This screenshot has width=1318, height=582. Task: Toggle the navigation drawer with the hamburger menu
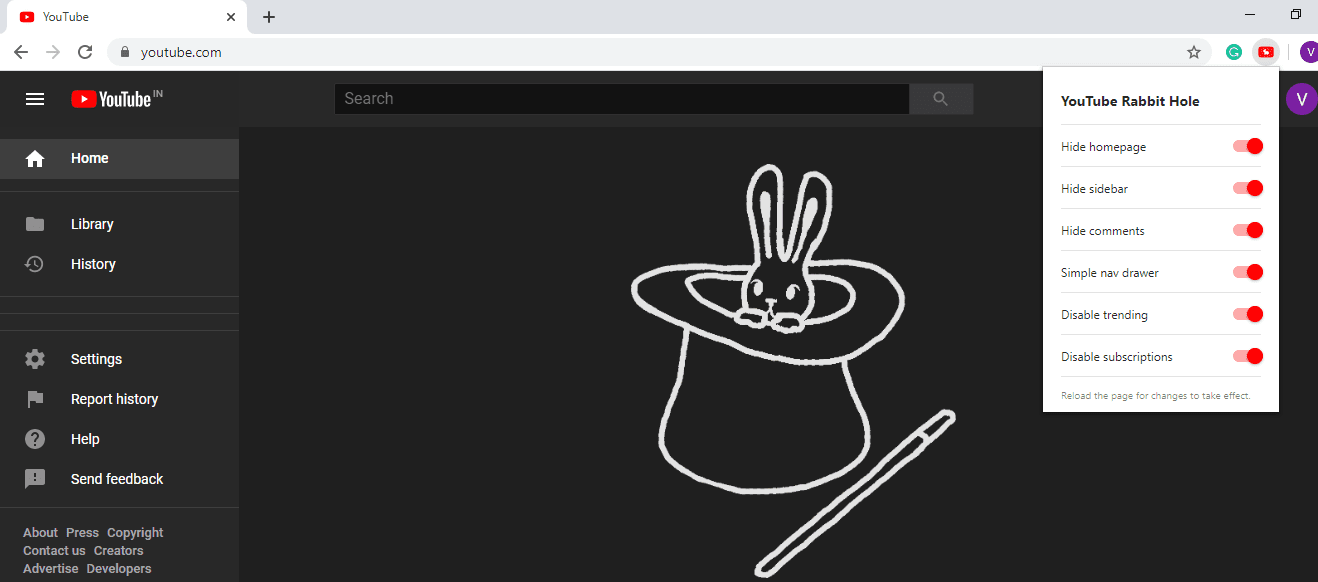pyautogui.click(x=35, y=99)
